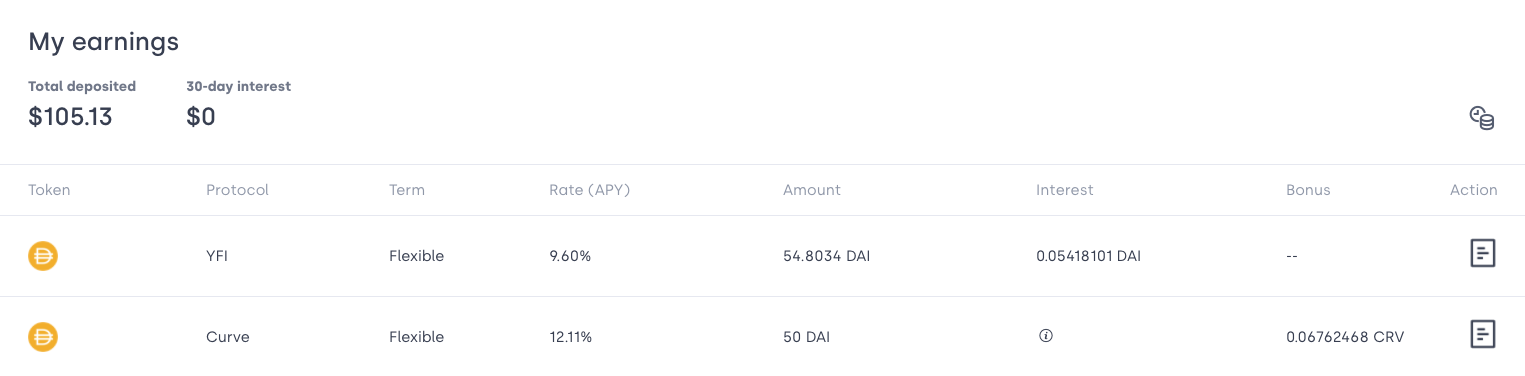Open details document icon for Curve row

[1483, 335]
